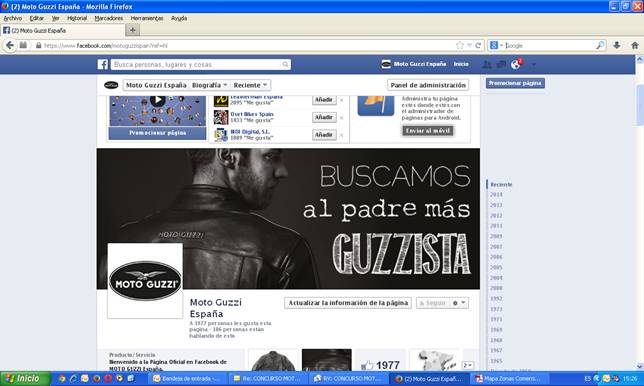Click Panel de administración button
644x386 pixels.
428,85
